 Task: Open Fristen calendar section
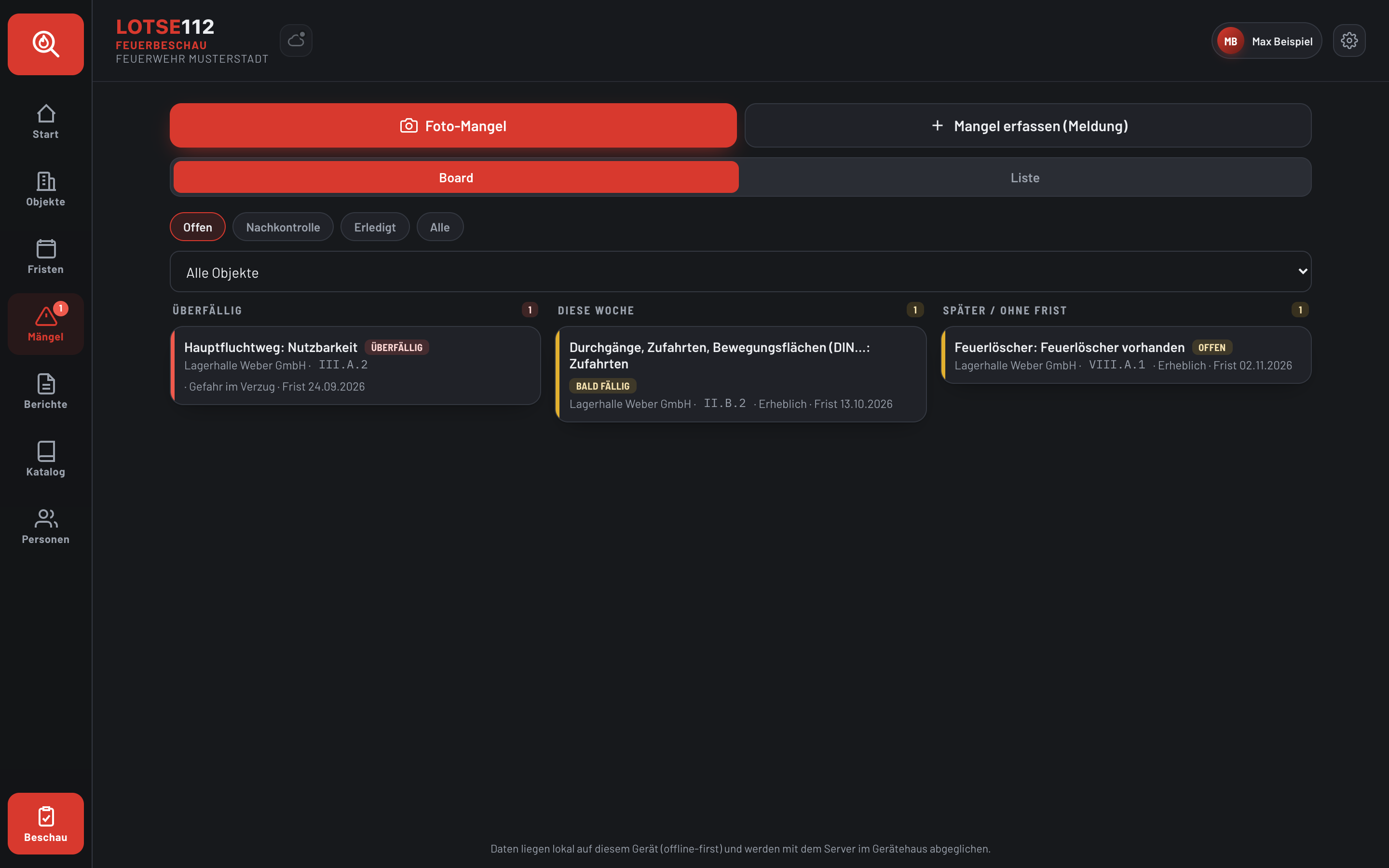coord(45,257)
